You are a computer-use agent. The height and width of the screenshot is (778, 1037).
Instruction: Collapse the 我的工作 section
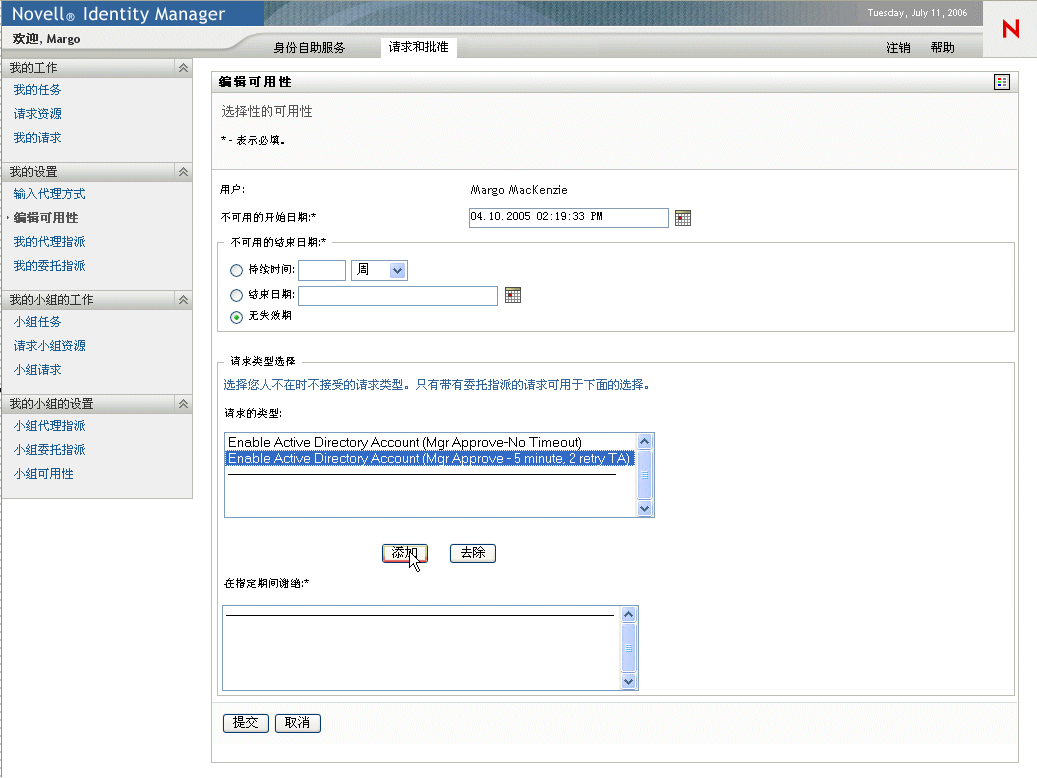coord(183,67)
